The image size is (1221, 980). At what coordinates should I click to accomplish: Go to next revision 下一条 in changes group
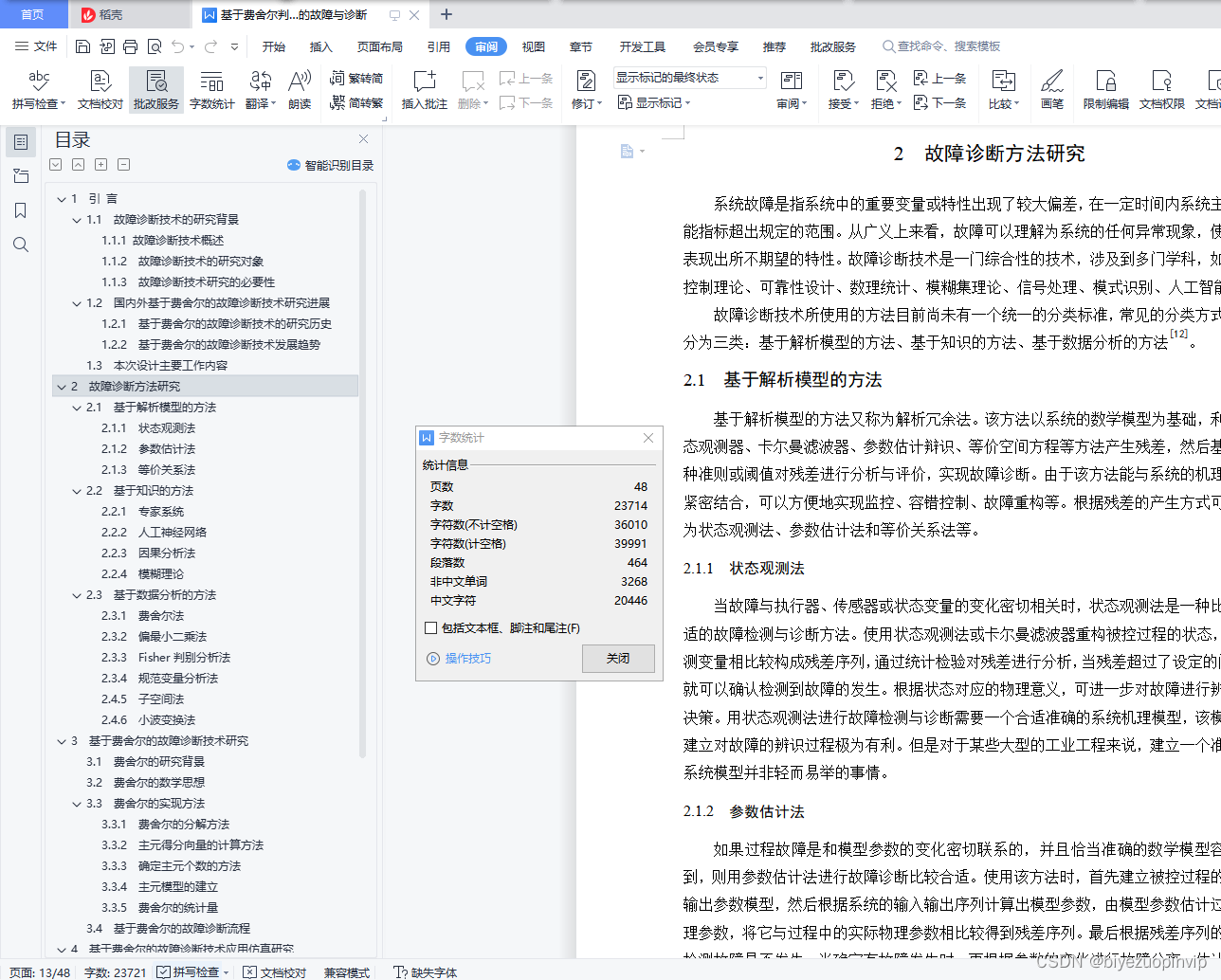click(939, 102)
